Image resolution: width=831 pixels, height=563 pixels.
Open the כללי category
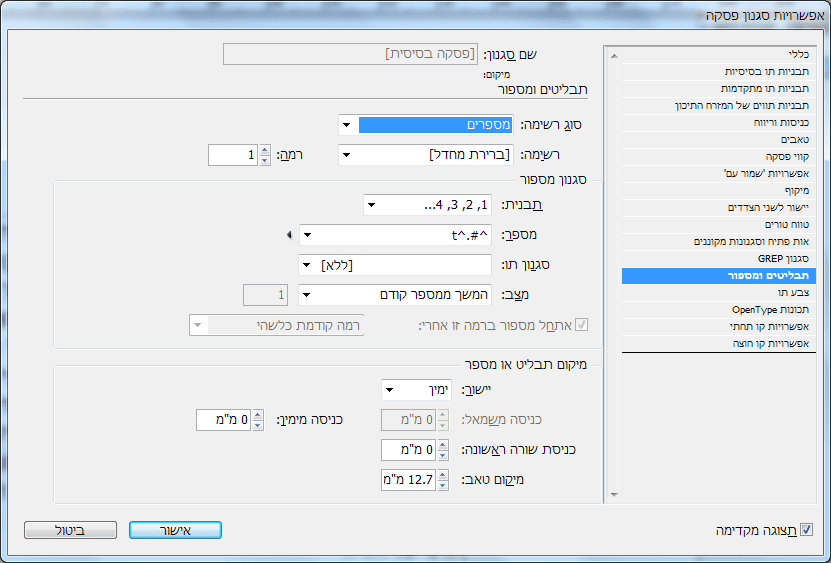point(718,55)
